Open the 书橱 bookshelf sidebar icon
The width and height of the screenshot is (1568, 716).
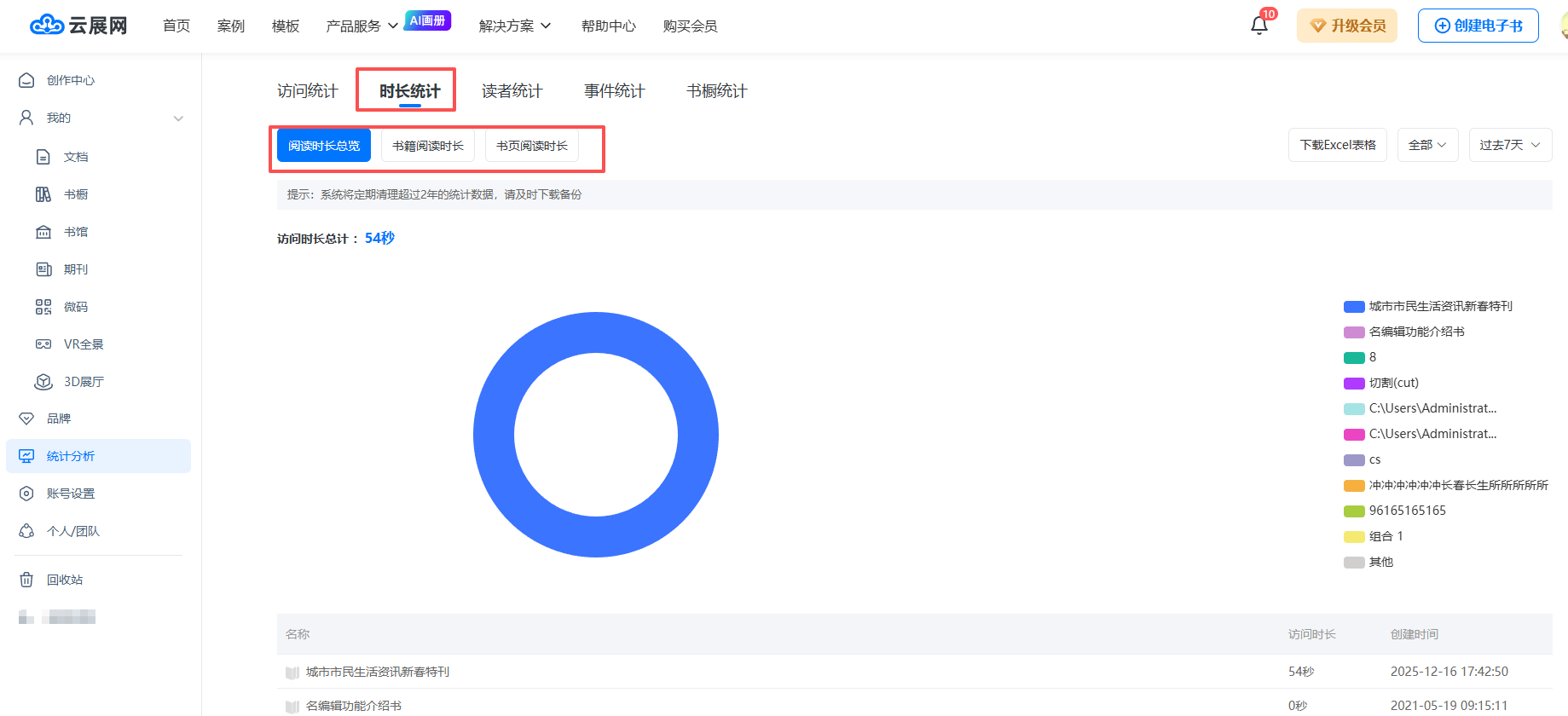[x=43, y=194]
